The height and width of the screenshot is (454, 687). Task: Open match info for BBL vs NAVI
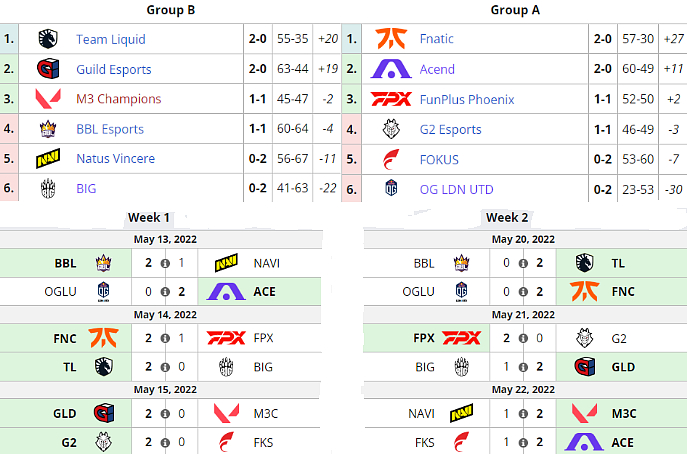click(164, 263)
